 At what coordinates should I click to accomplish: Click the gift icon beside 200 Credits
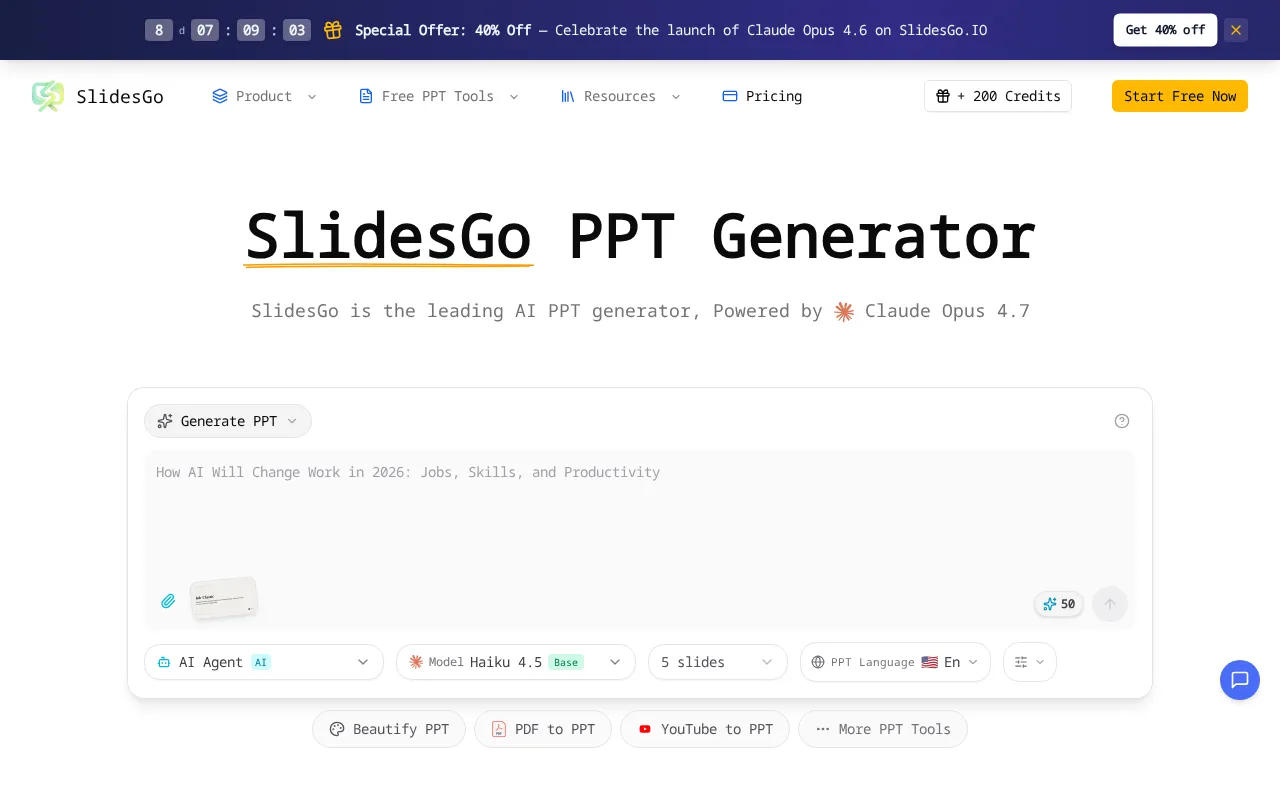tap(943, 96)
